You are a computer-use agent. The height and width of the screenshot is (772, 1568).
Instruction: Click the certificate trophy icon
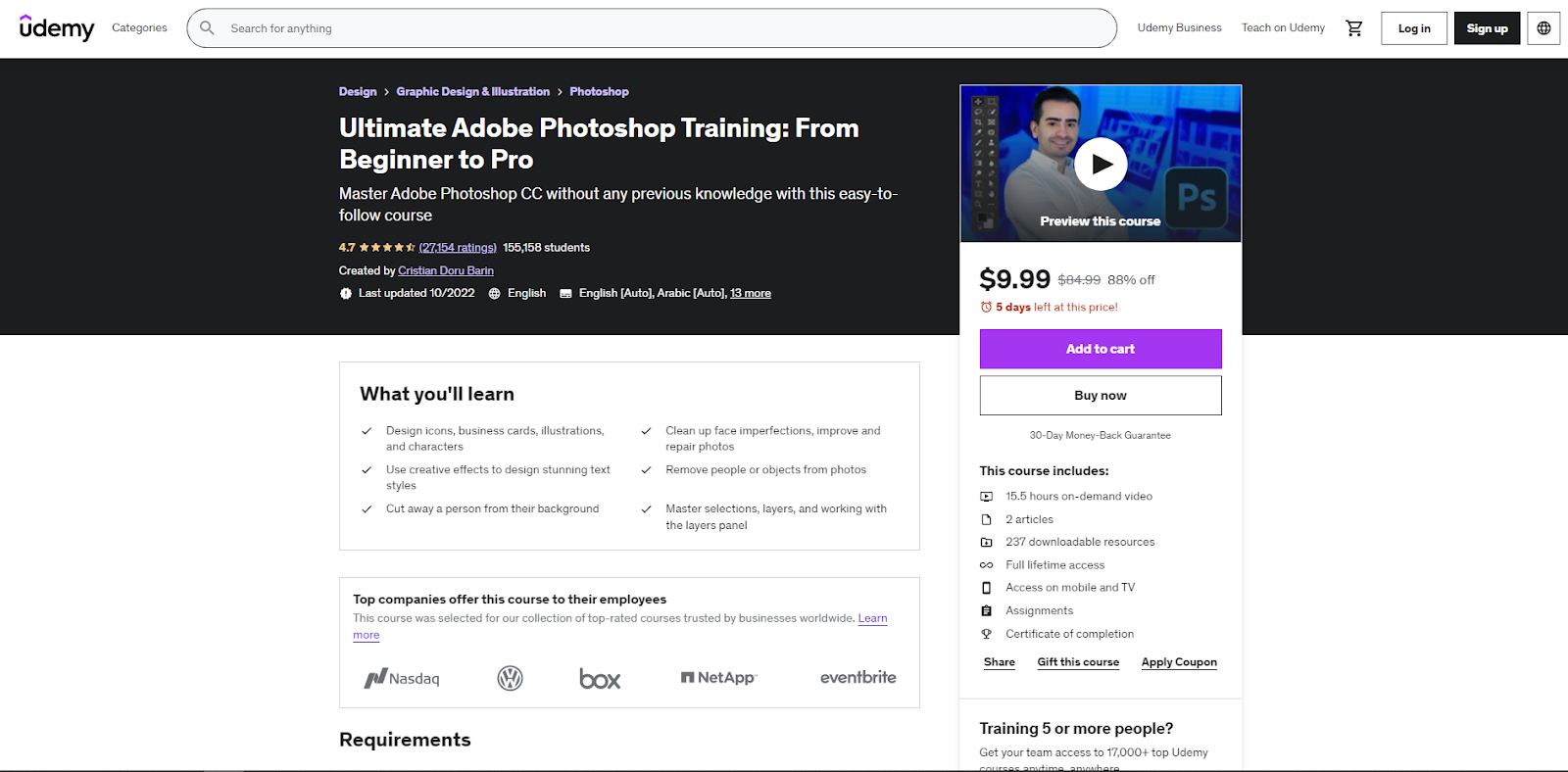(x=987, y=634)
